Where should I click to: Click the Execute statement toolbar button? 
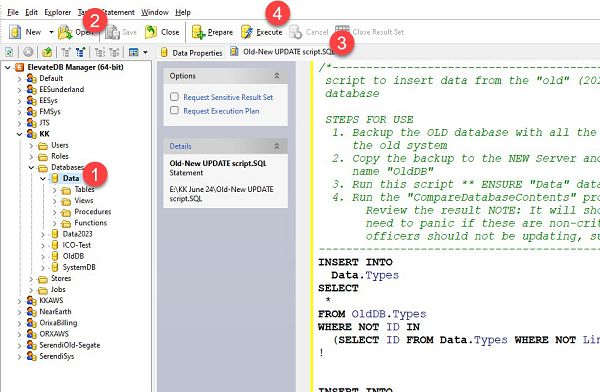262,32
